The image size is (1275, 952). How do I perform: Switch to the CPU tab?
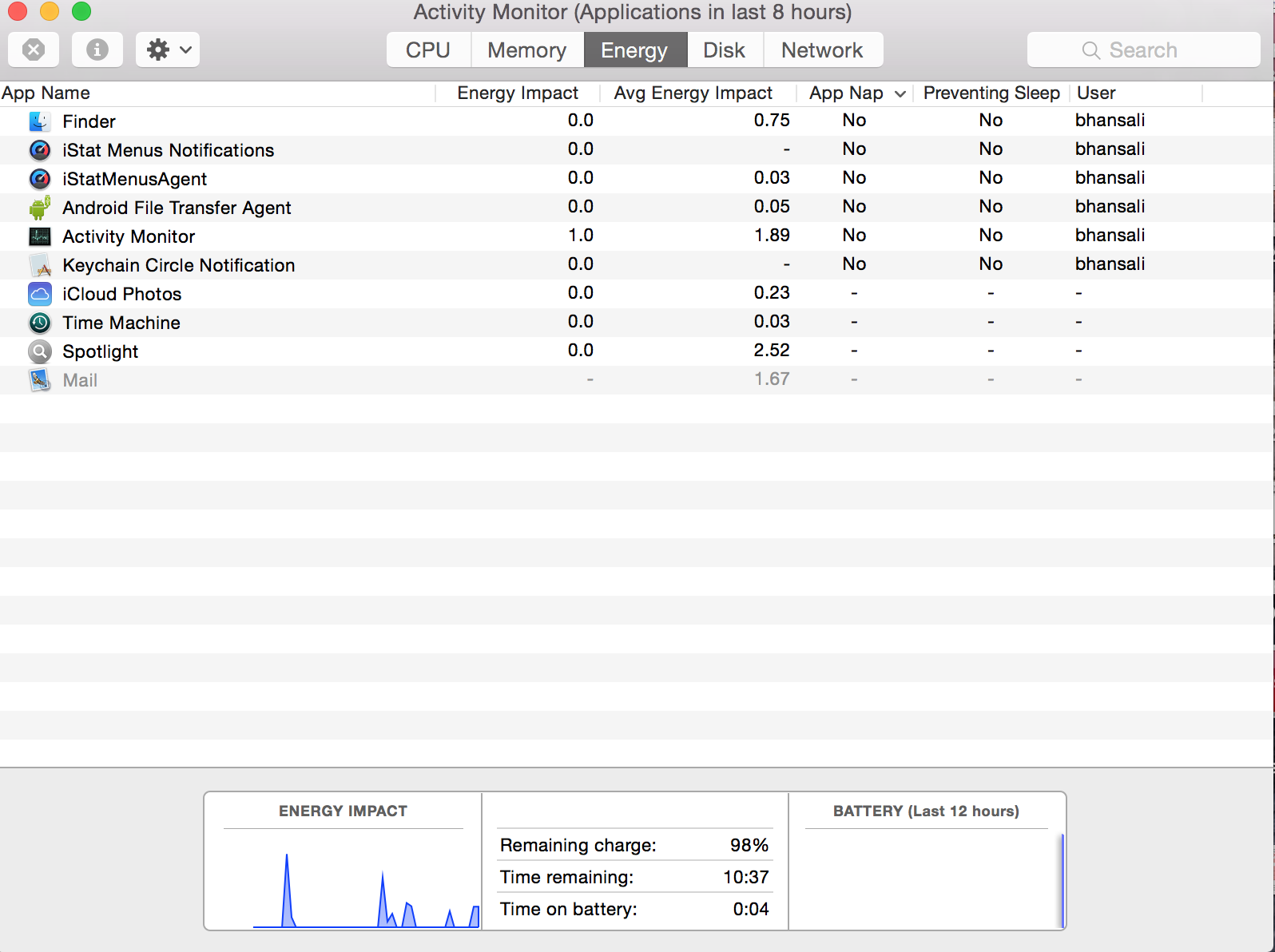pos(428,50)
